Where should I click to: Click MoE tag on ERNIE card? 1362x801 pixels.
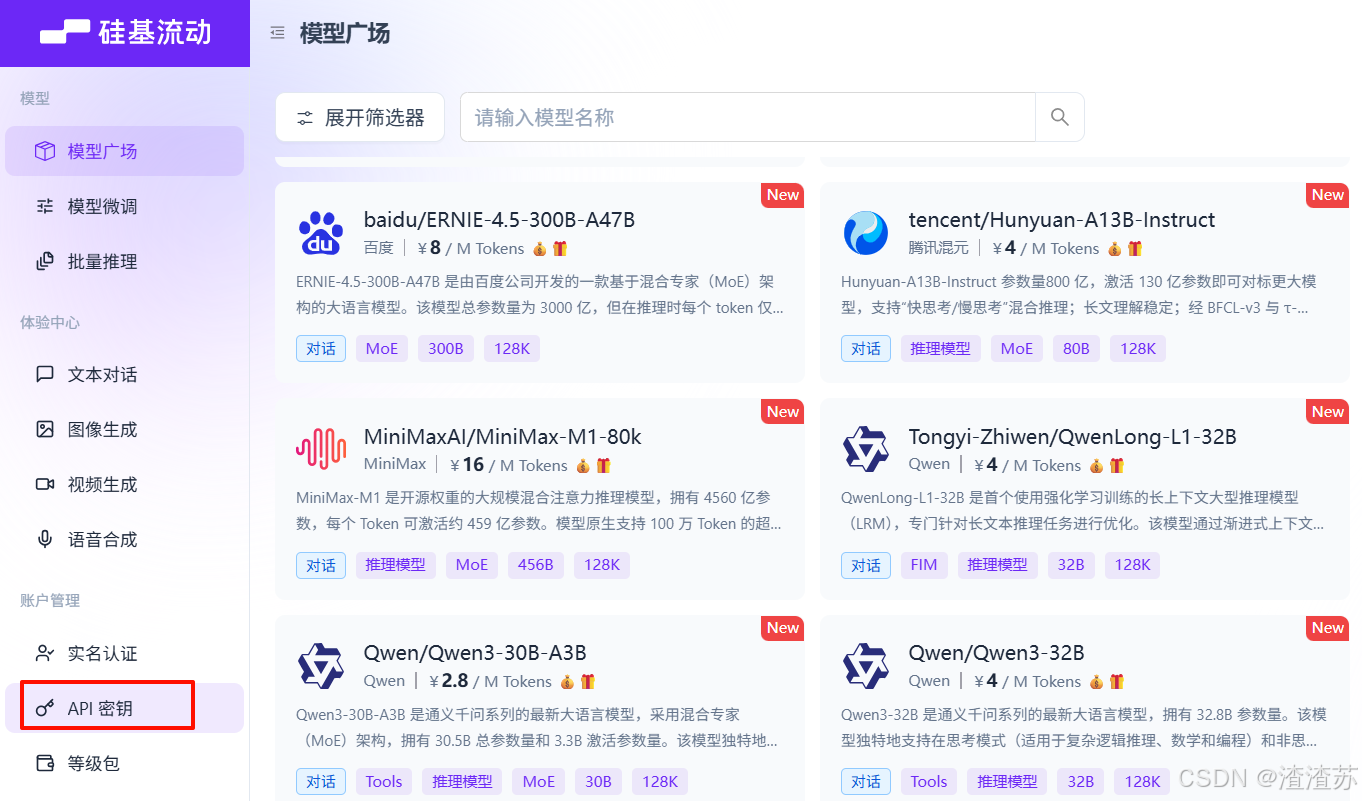click(x=382, y=348)
